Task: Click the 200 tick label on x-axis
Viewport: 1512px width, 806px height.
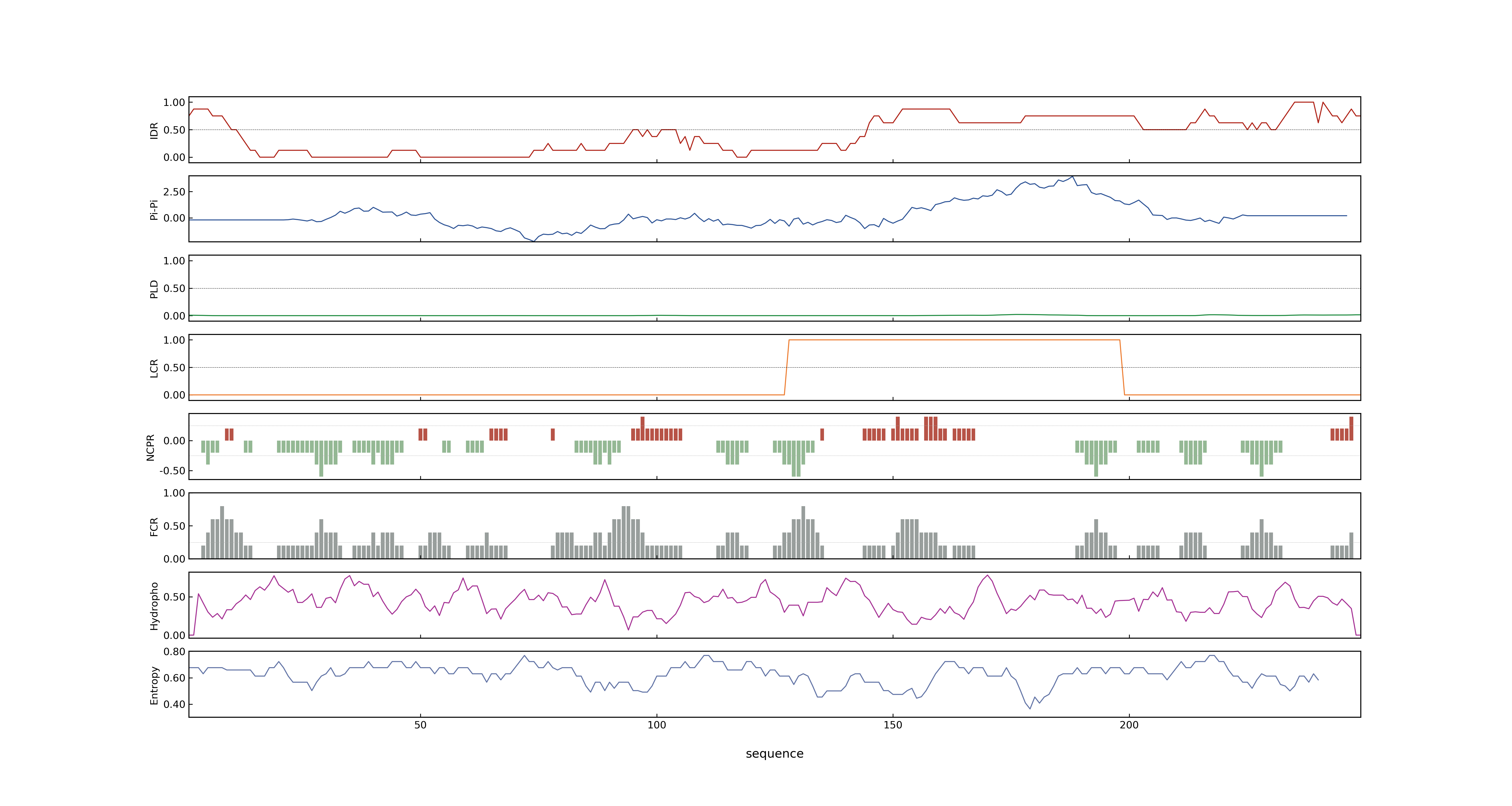Action: [x=1129, y=725]
